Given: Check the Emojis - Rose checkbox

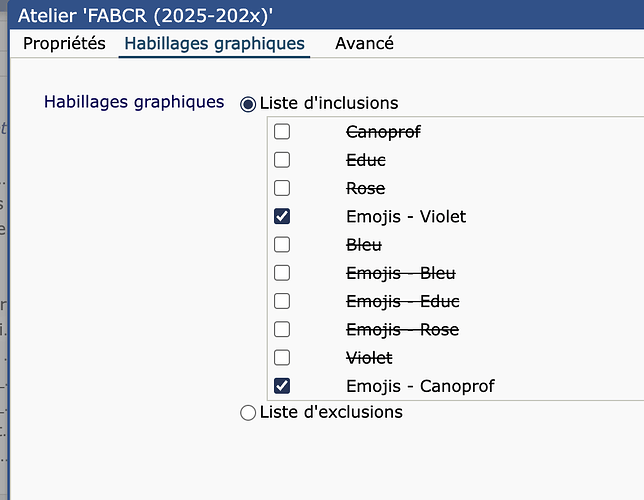Looking at the screenshot, I should point(282,329).
